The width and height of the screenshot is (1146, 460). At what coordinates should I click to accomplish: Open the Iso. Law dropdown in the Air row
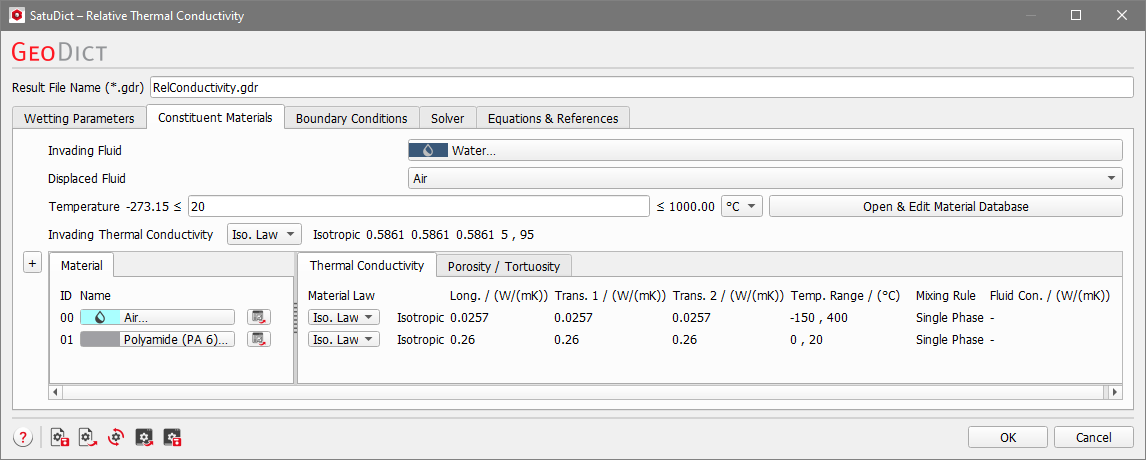click(x=344, y=317)
